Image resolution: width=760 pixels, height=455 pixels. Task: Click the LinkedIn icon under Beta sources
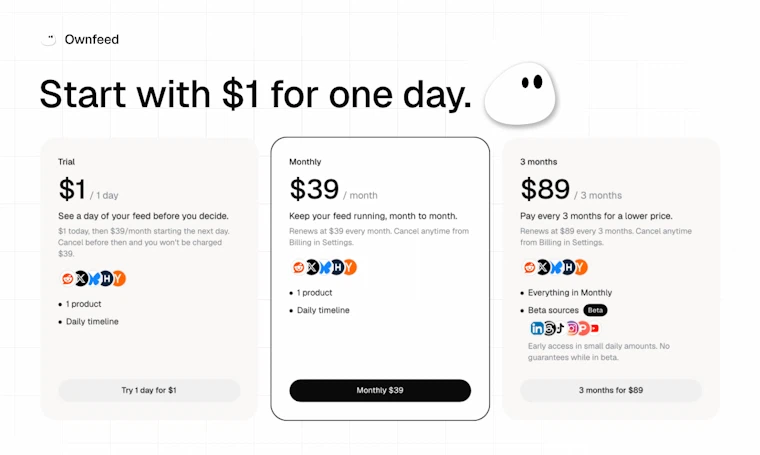tap(537, 328)
